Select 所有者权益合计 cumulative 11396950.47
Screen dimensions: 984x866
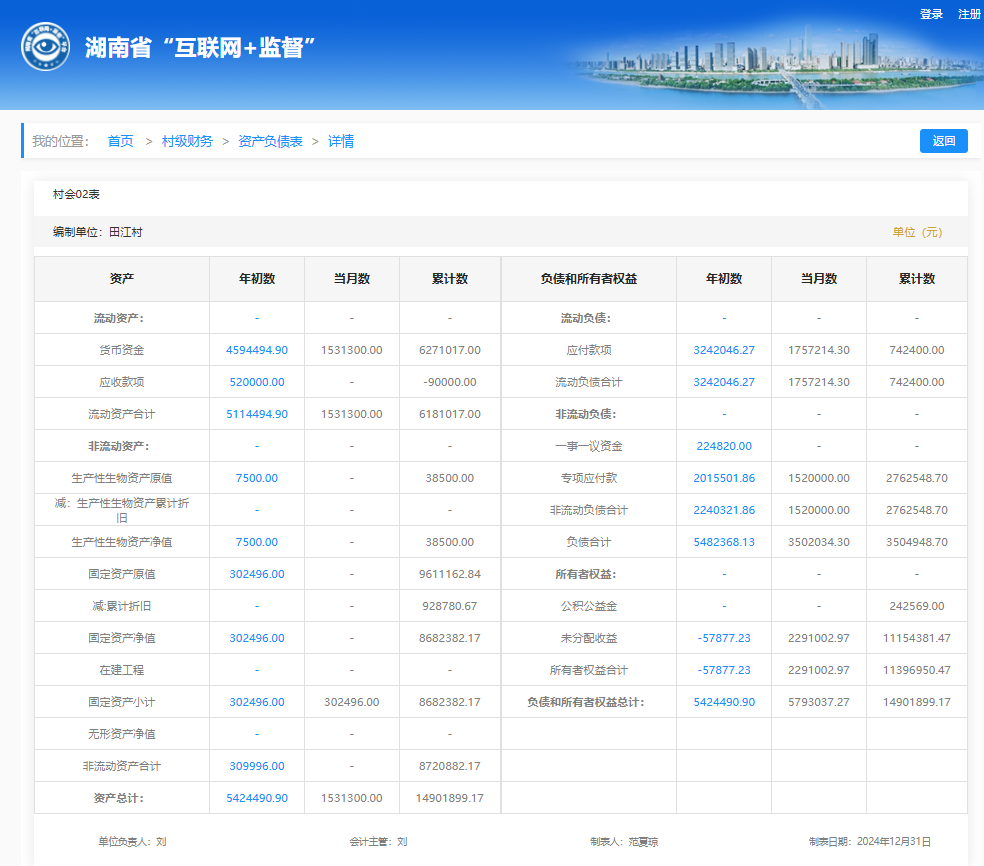pos(917,670)
